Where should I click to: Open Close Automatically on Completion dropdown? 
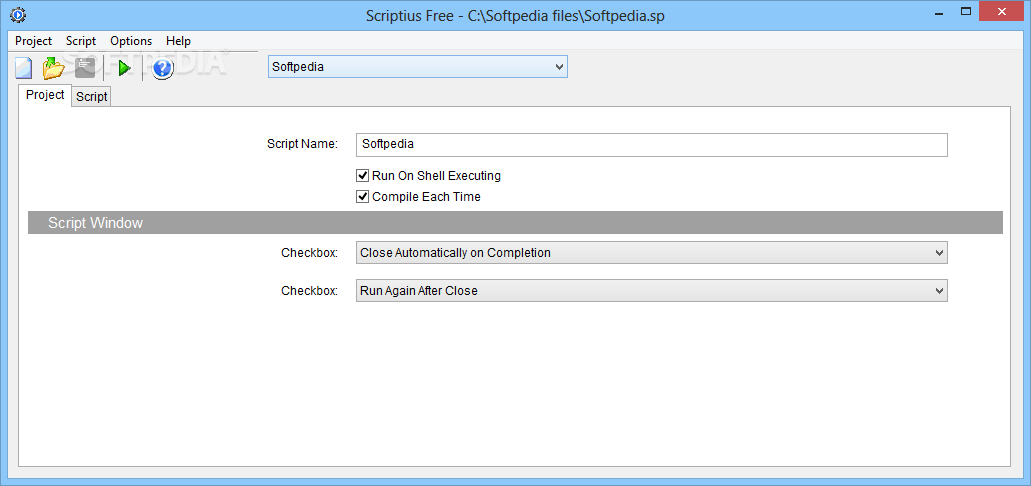(652, 253)
